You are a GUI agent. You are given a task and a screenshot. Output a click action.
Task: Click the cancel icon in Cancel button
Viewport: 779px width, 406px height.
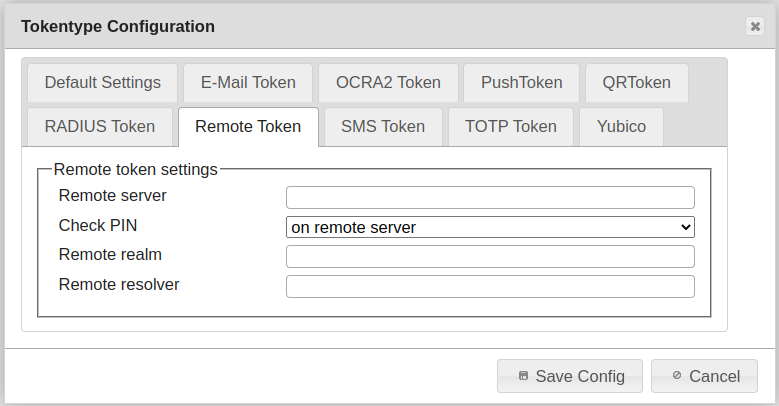coord(677,376)
